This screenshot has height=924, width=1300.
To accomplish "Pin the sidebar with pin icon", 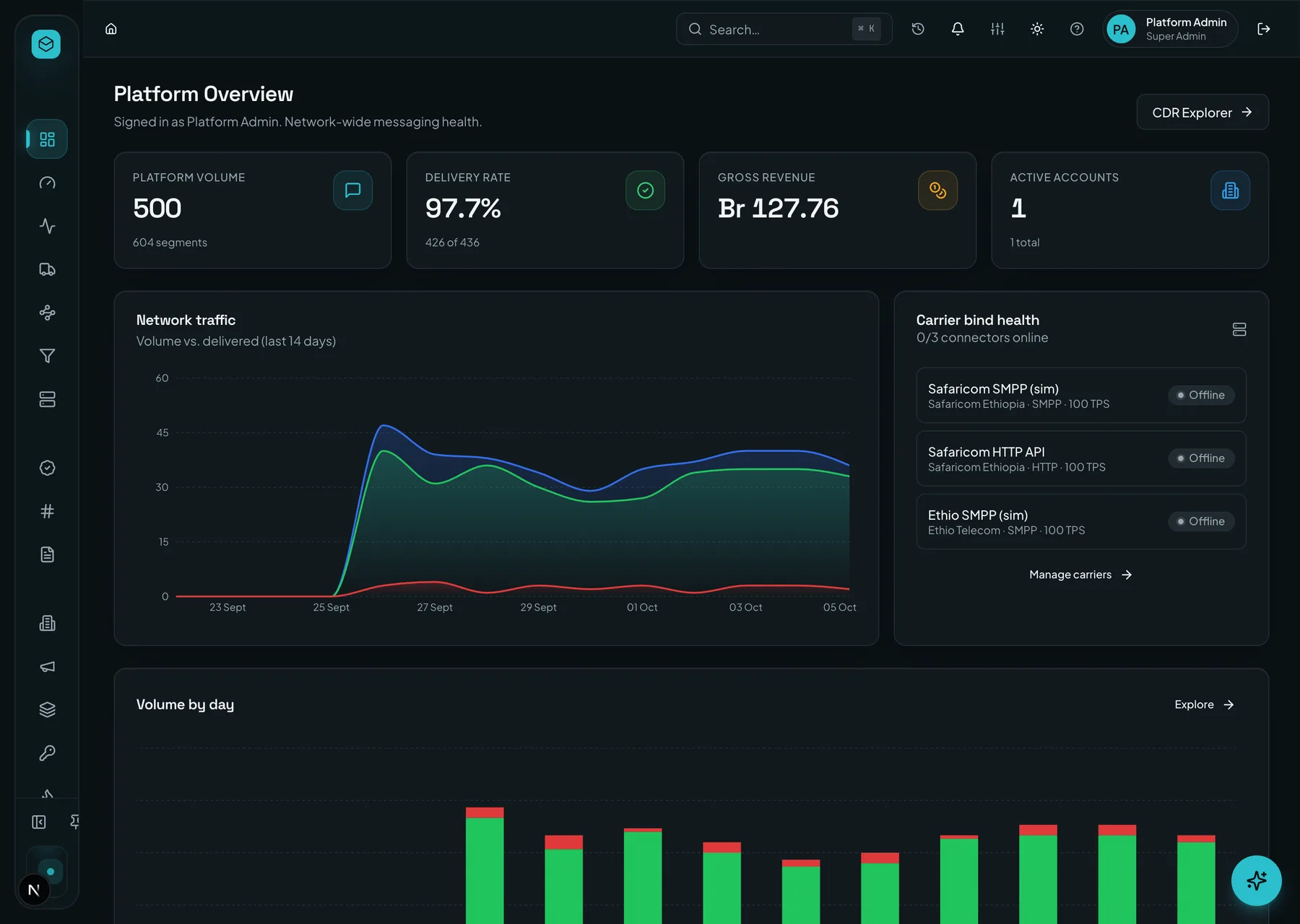I will (x=74, y=821).
